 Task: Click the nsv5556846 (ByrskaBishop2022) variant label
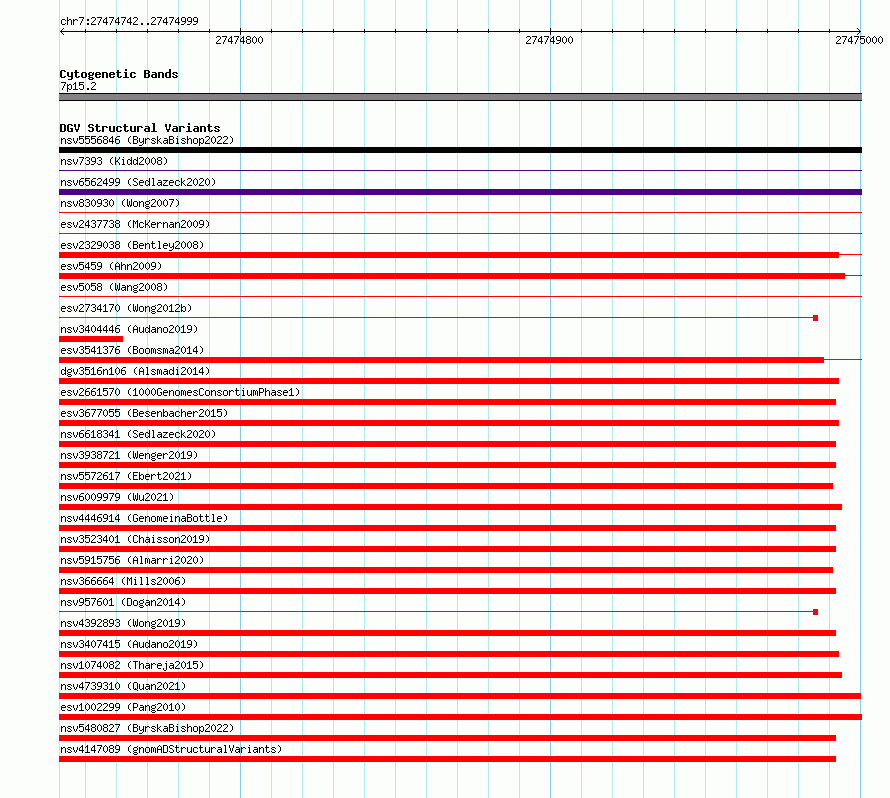point(147,140)
